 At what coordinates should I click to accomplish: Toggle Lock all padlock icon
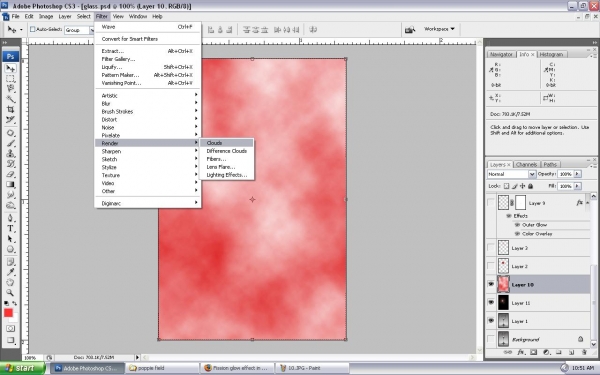click(x=530, y=186)
